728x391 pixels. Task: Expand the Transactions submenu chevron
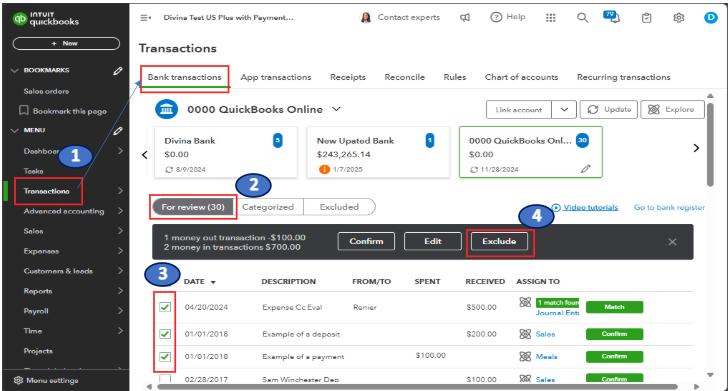(x=120, y=191)
